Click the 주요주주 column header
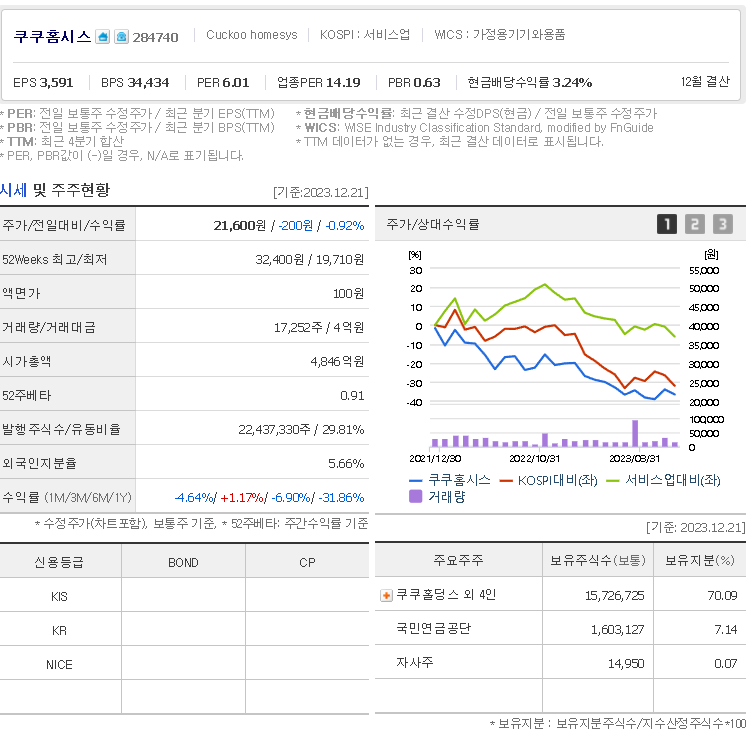 458,560
